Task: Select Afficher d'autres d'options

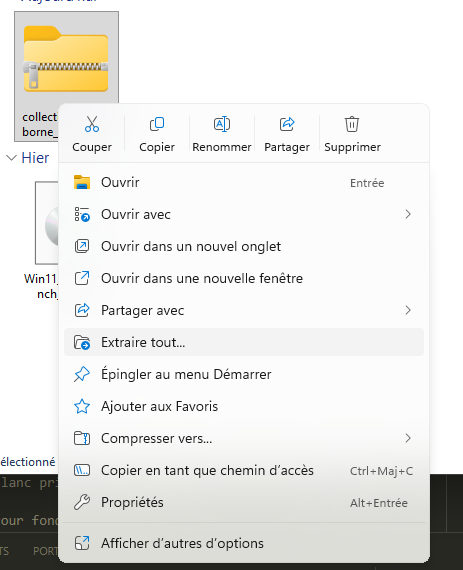Action: point(244,543)
